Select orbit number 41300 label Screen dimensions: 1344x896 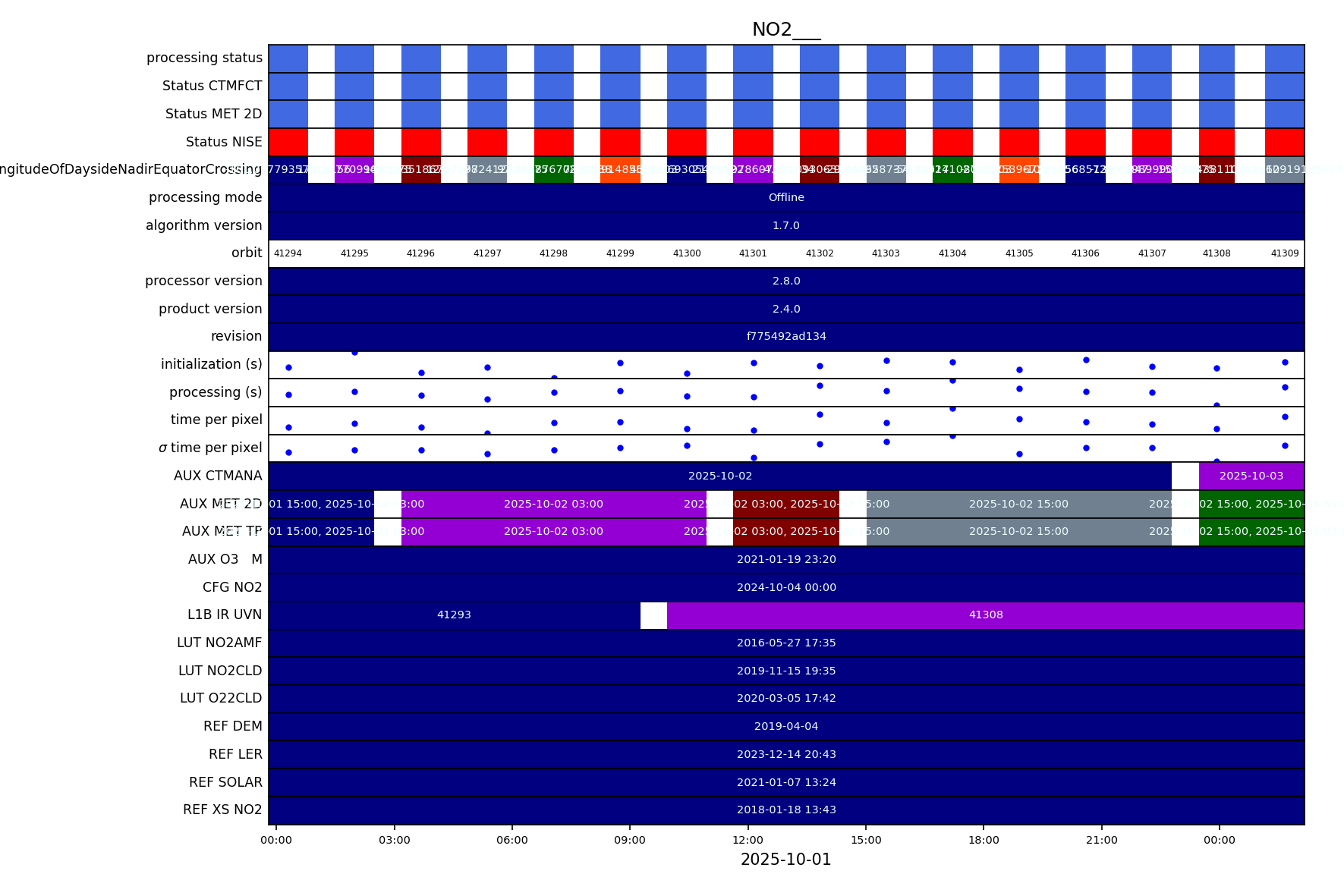tap(686, 253)
